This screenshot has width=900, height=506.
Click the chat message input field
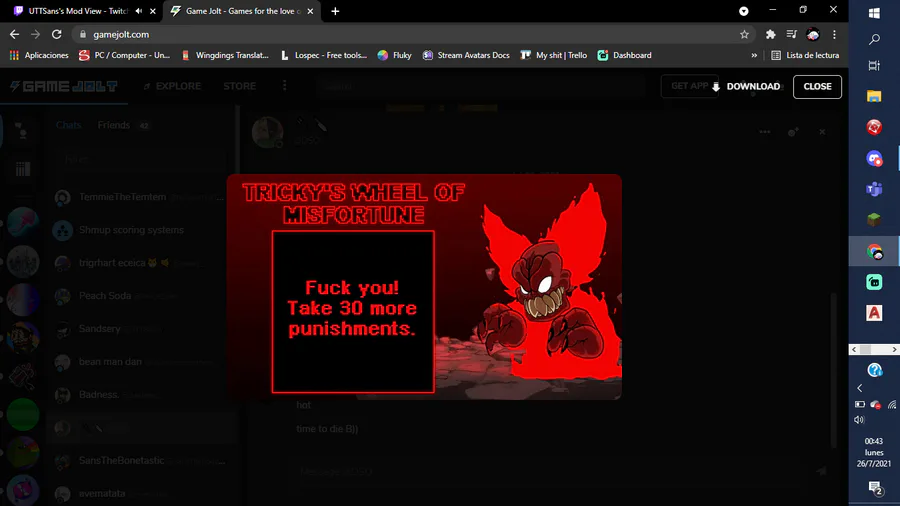click(x=551, y=471)
